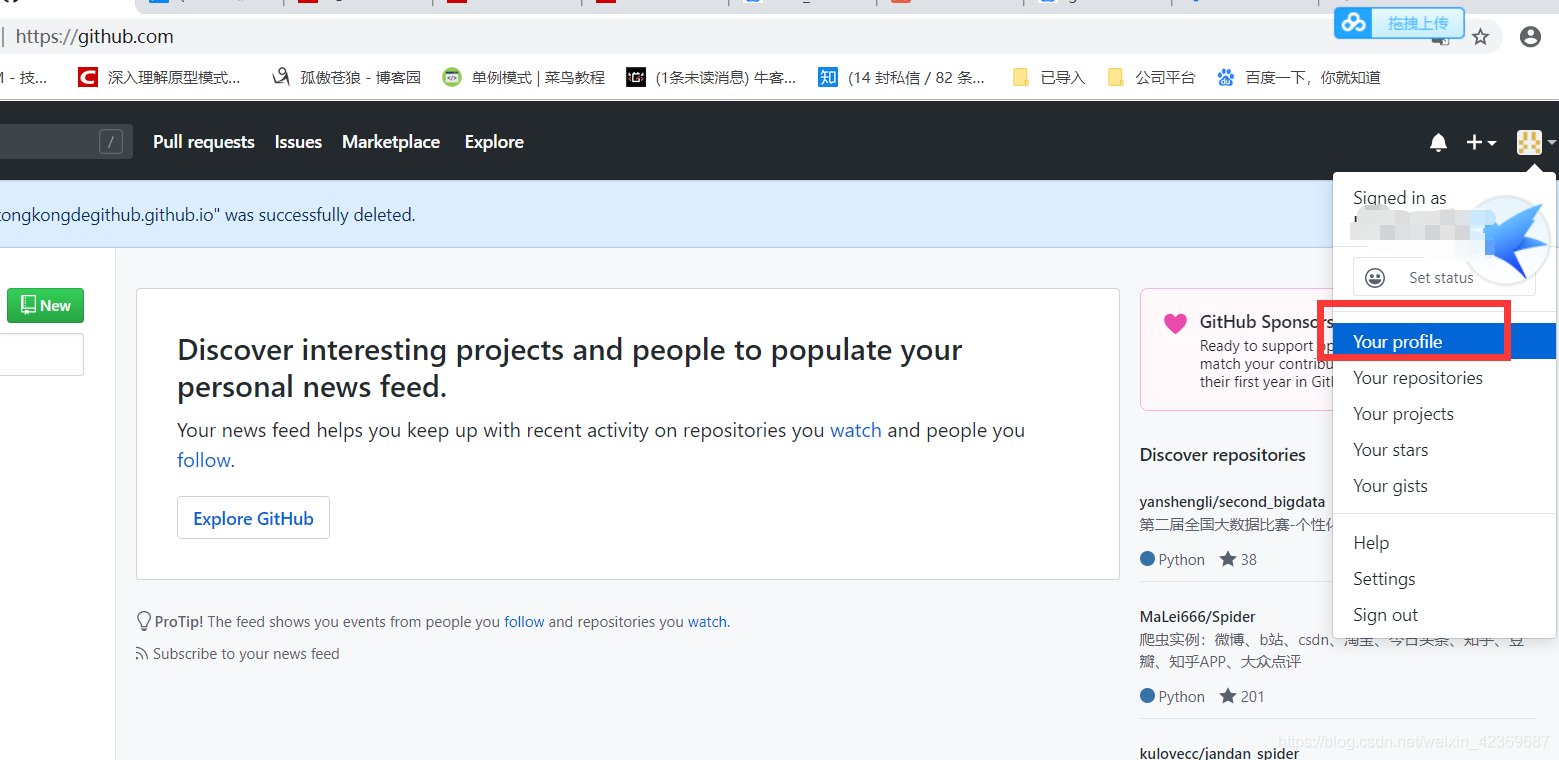Click the notification bell icon
1559x760 pixels.
pos(1438,142)
